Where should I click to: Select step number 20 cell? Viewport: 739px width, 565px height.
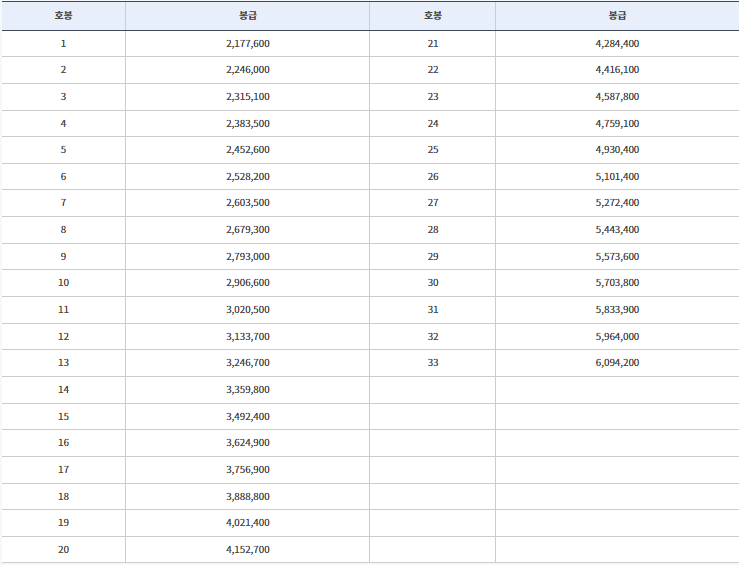64,549
